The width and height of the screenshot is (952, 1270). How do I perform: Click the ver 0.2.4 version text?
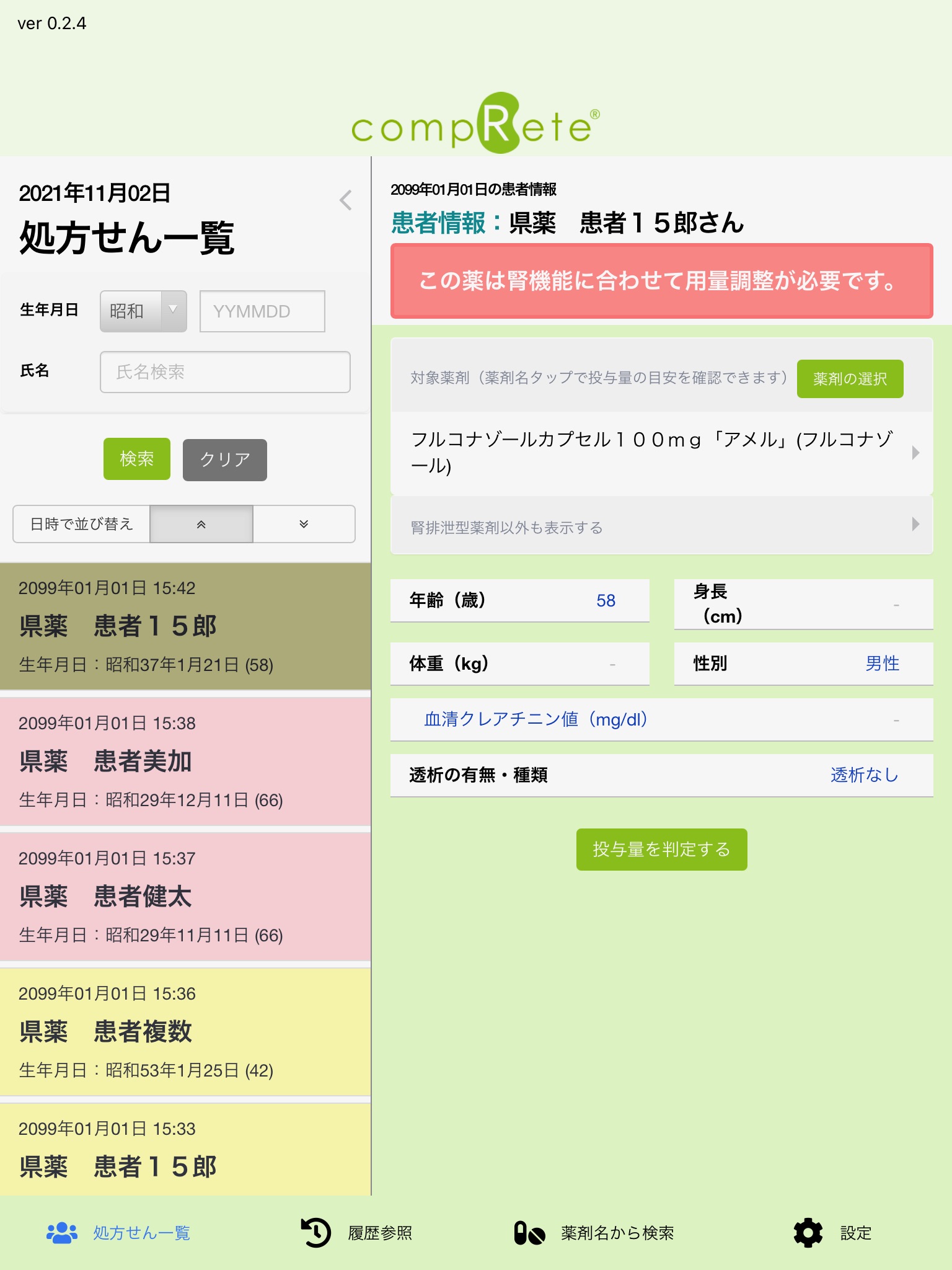52,24
